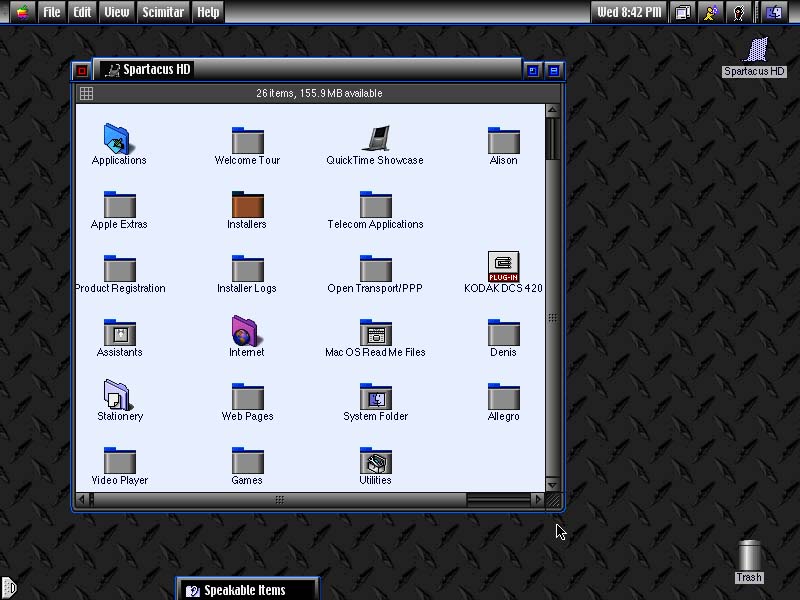Image resolution: width=800 pixels, height=600 pixels.
Task: Zoom the Spartacus HD window
Action: [533, 70]
